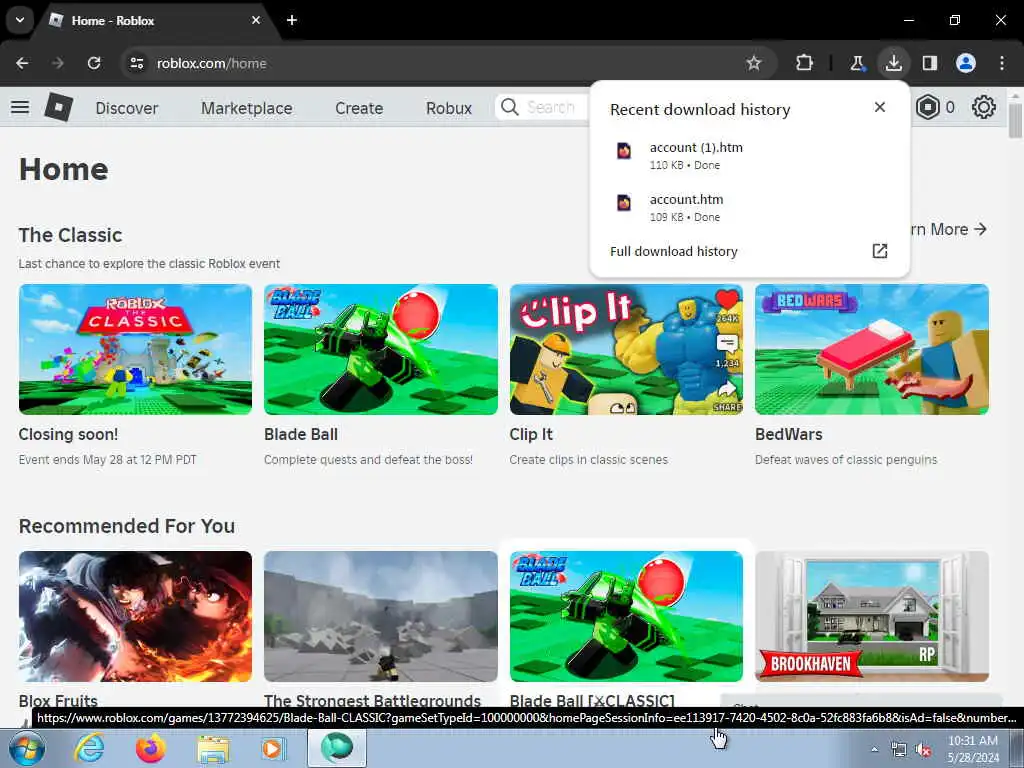Click the Recommended For You heading
Image resolution: width=1024 pixels, height=768 pixels.
pos(127,526)
